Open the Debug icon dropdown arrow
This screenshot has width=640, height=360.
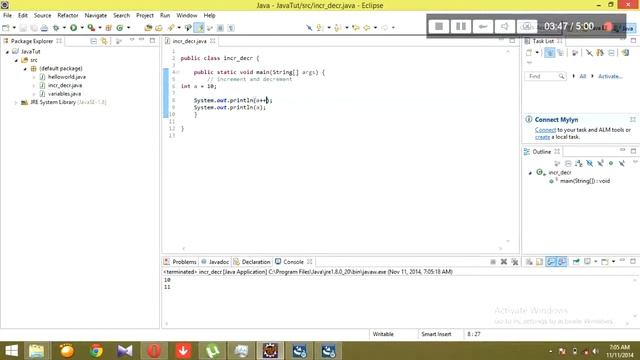64,28
